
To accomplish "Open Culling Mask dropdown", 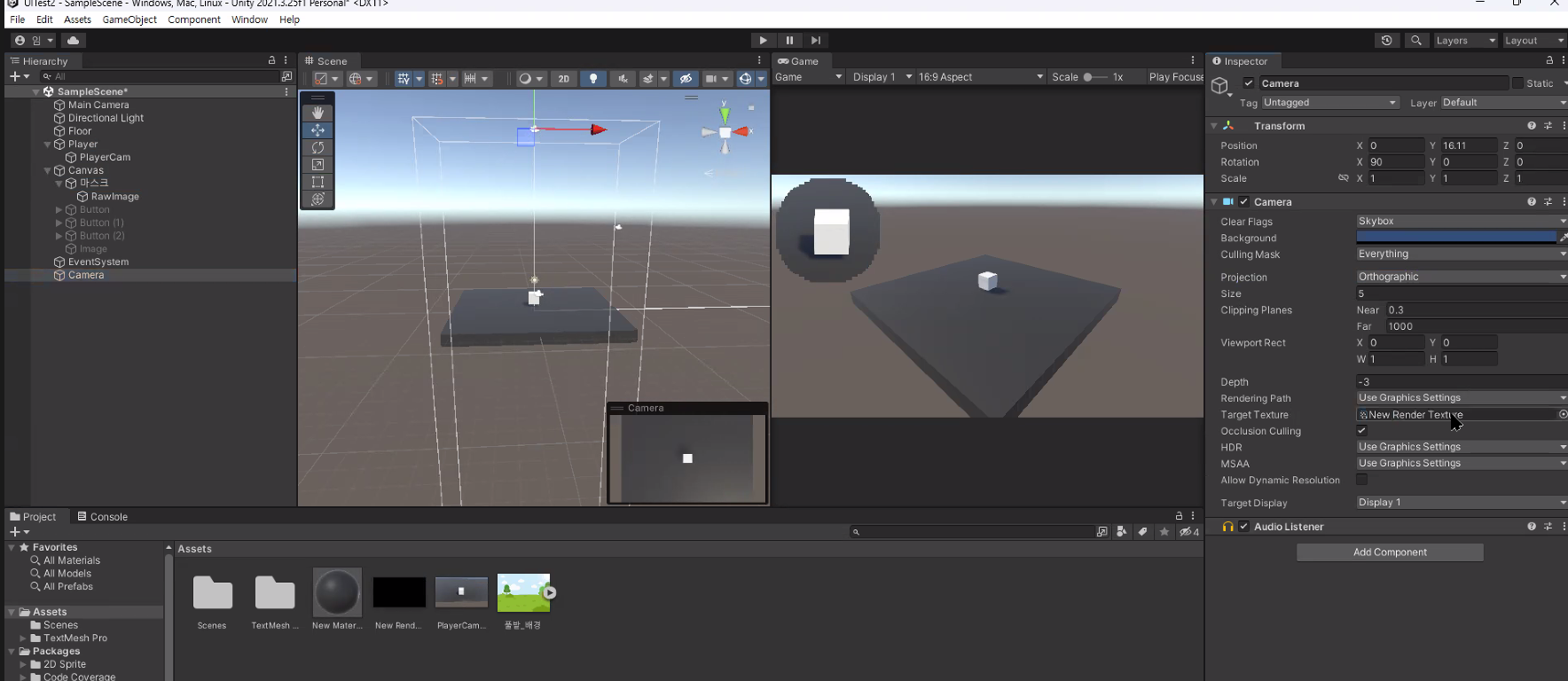I will click(1462, 254).
